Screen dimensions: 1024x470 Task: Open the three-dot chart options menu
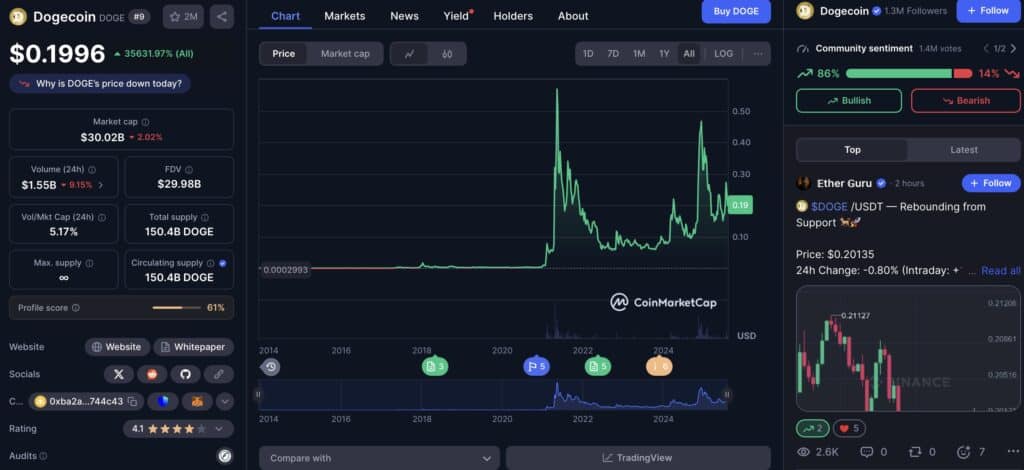[x=758, y=54]
